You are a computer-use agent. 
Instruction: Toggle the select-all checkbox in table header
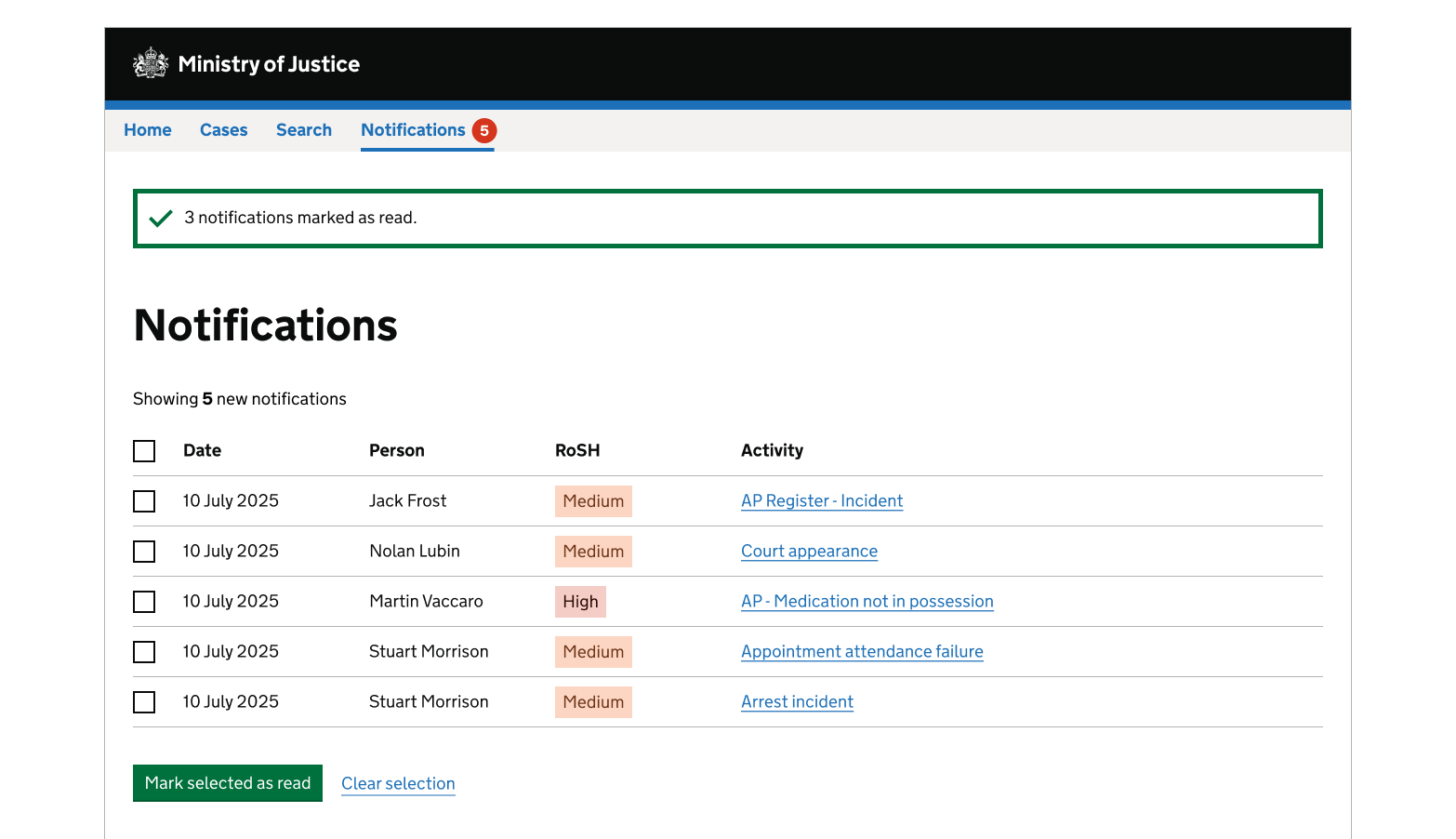[x=144, y=451]
